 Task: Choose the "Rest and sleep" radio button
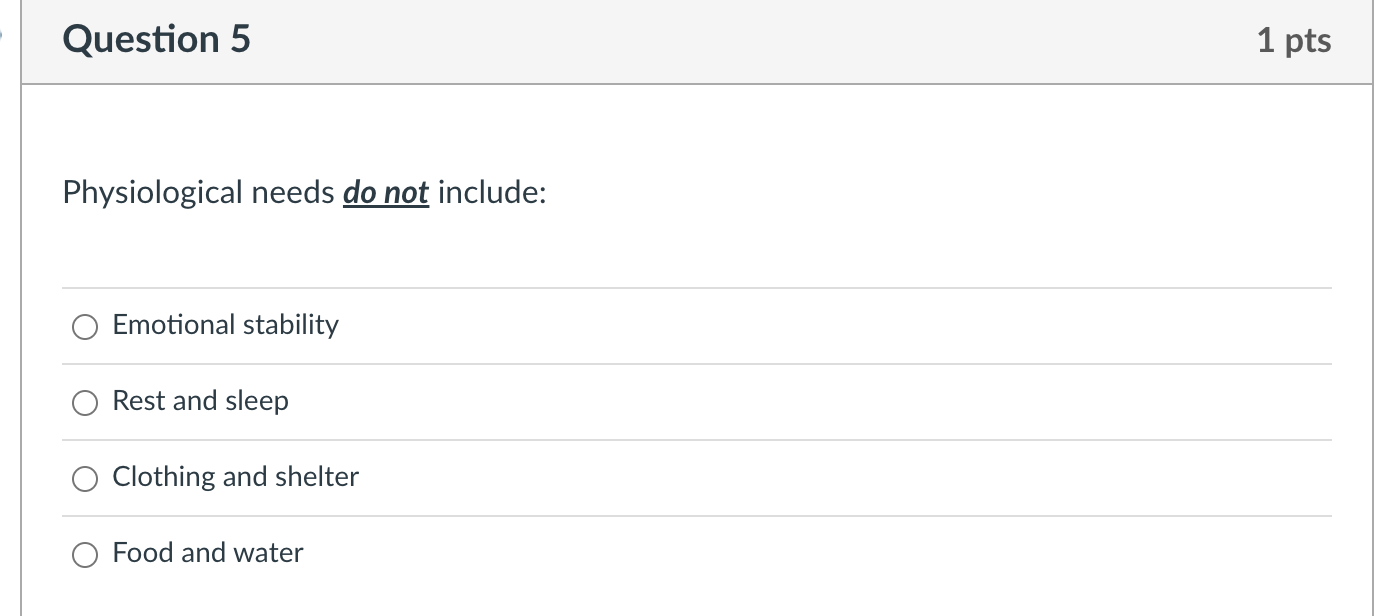(x=85, y=403)
